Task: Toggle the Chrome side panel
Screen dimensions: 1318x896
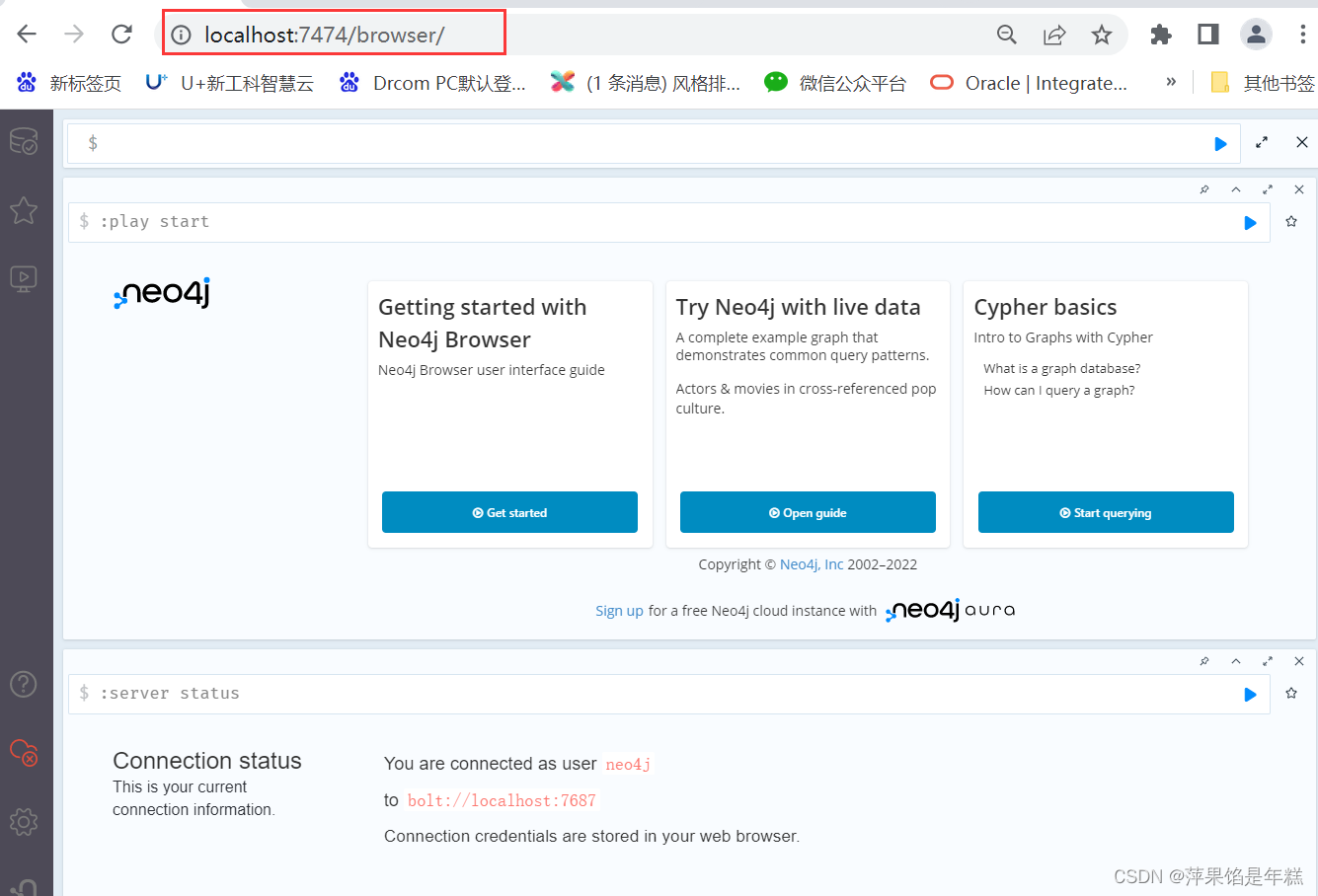Action: pos(1208,35)
